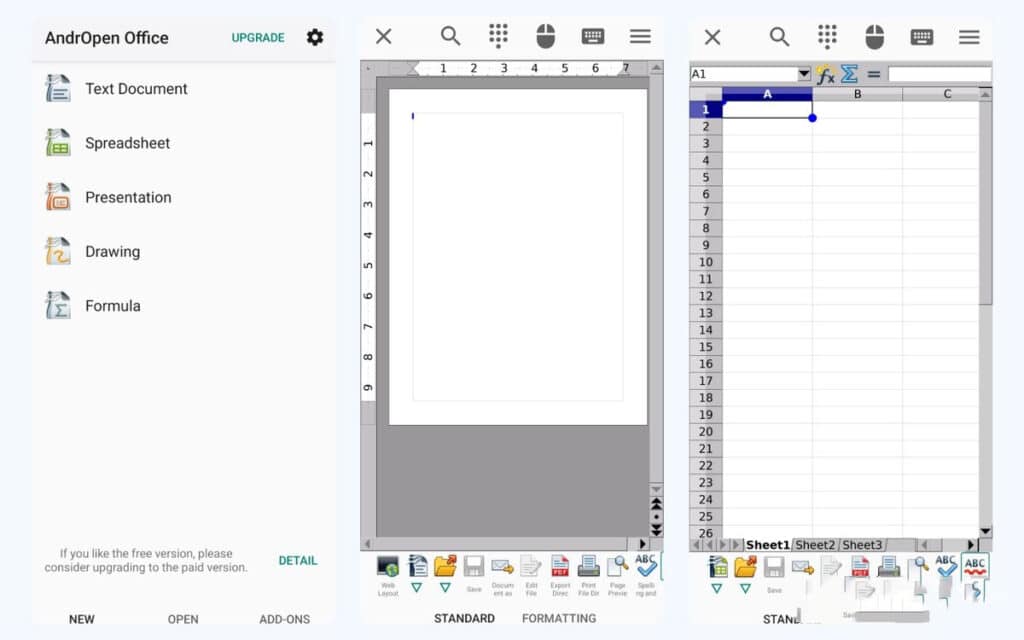Click the Function equals icon
This screenshot has height=640, width=1024.
(874, 74)
